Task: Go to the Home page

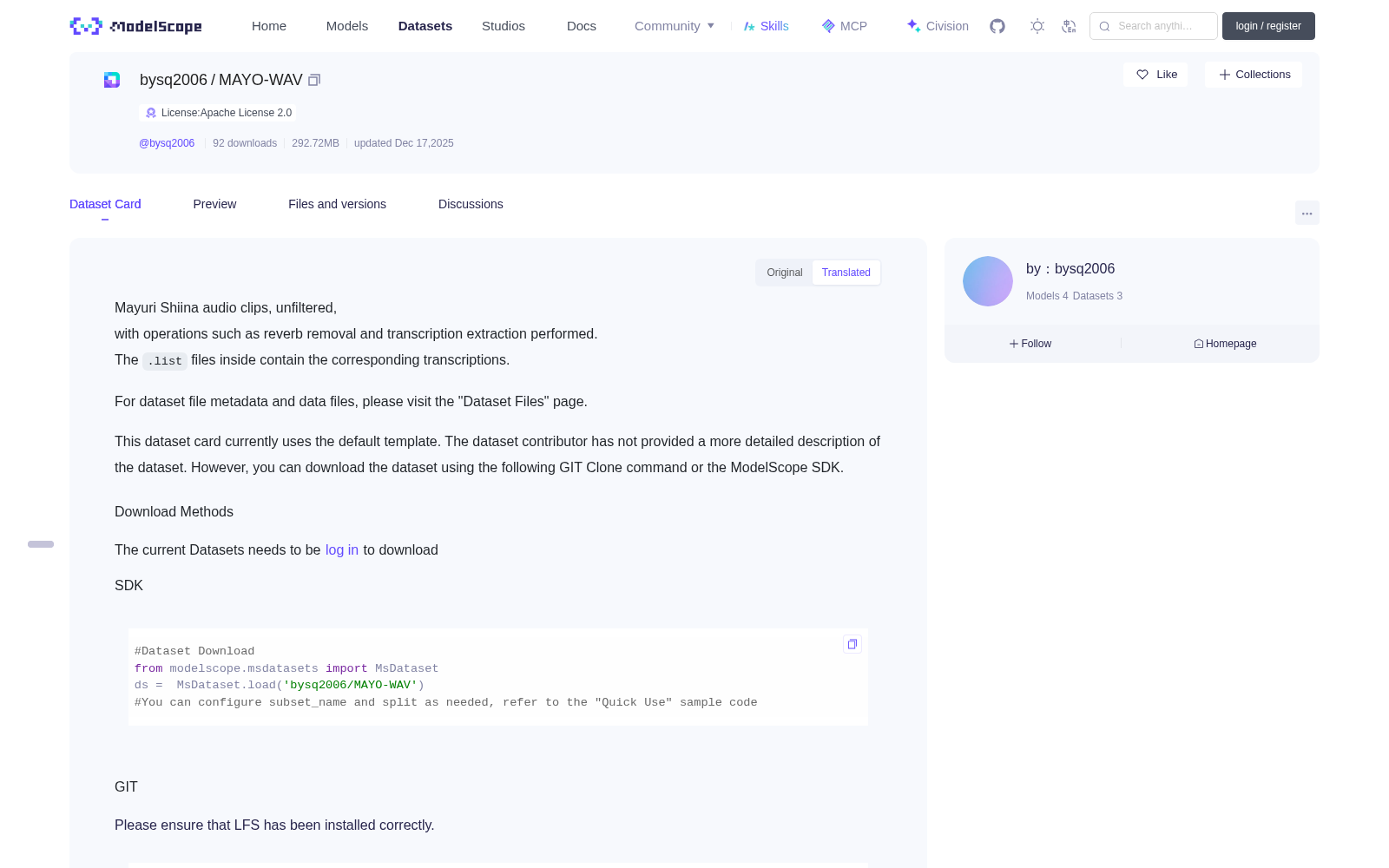Action: tap(269, 26)
